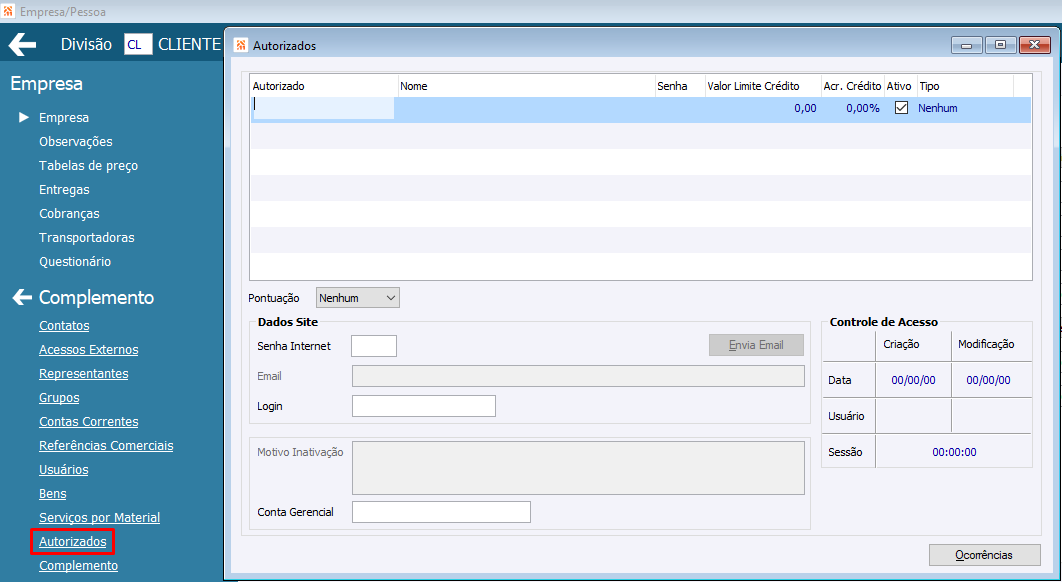Click the 0,00% Acr. Crédito value
1062x582 pixels.
point(863,108)
